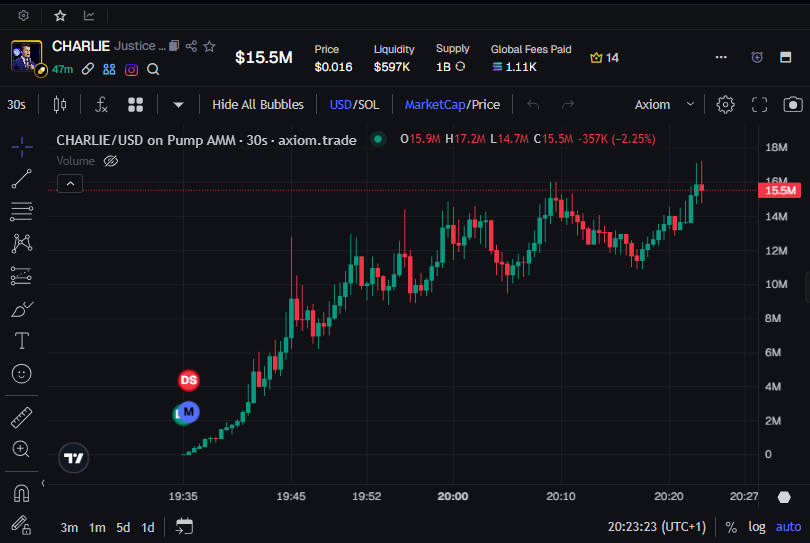Open the 30s interval dropdown

click(17, 104)
